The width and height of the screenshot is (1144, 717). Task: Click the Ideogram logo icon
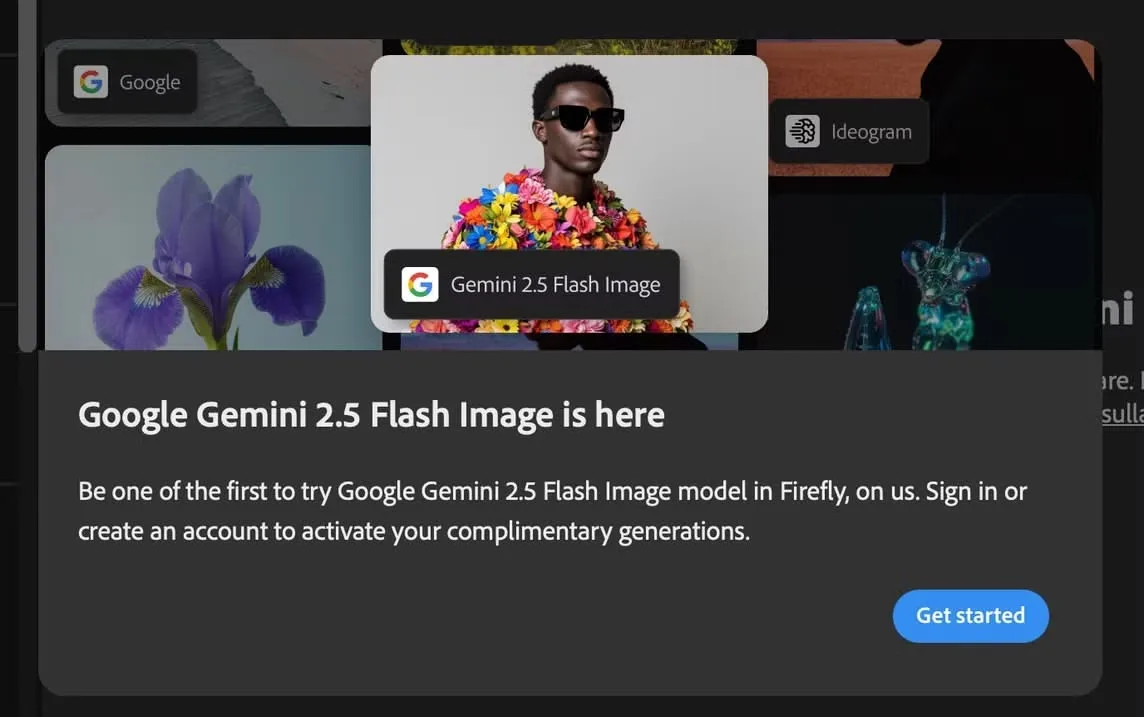803,131
